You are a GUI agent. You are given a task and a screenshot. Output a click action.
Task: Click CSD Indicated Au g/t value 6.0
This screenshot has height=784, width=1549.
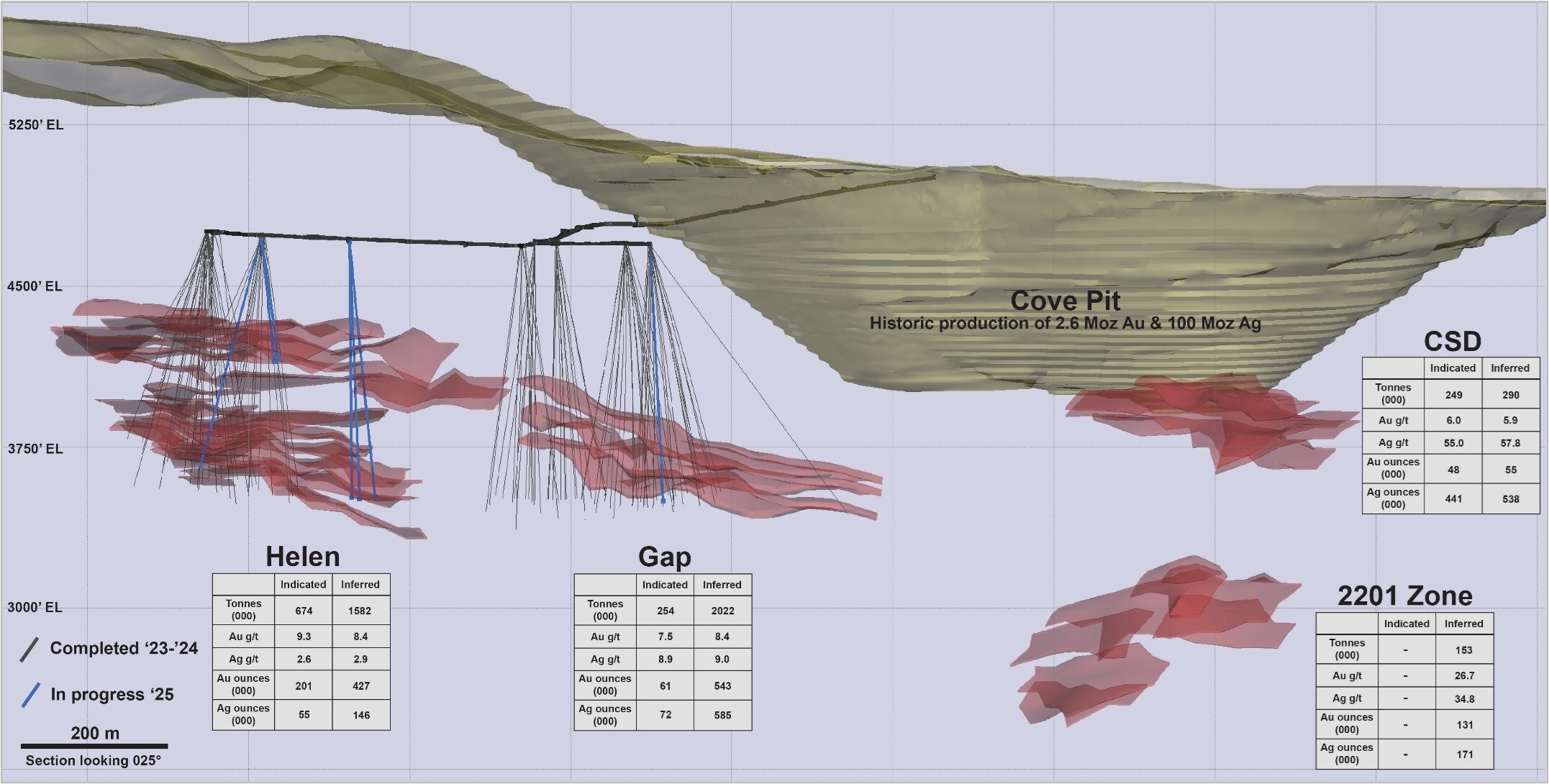pos(1453,420)
